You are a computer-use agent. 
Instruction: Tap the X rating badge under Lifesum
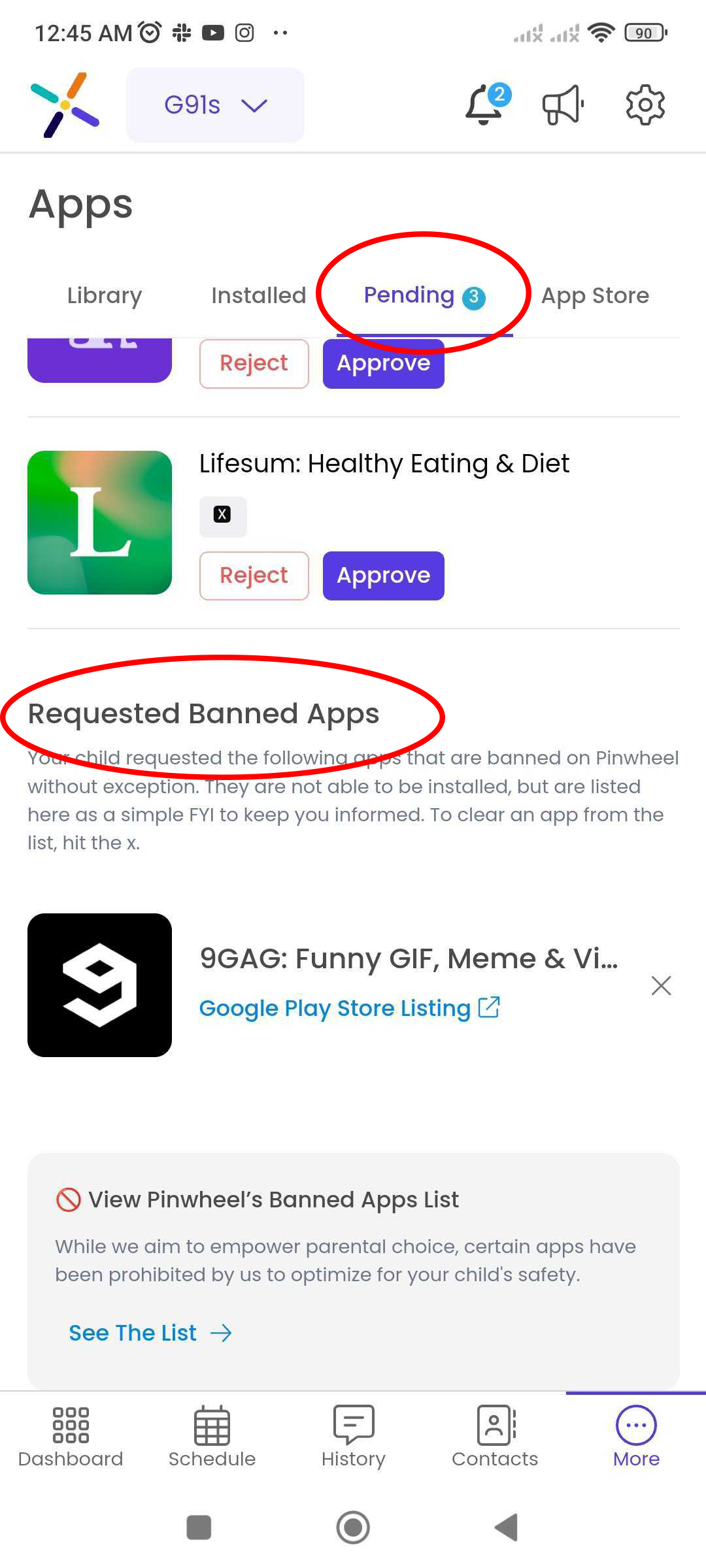(x=223, y=516)
